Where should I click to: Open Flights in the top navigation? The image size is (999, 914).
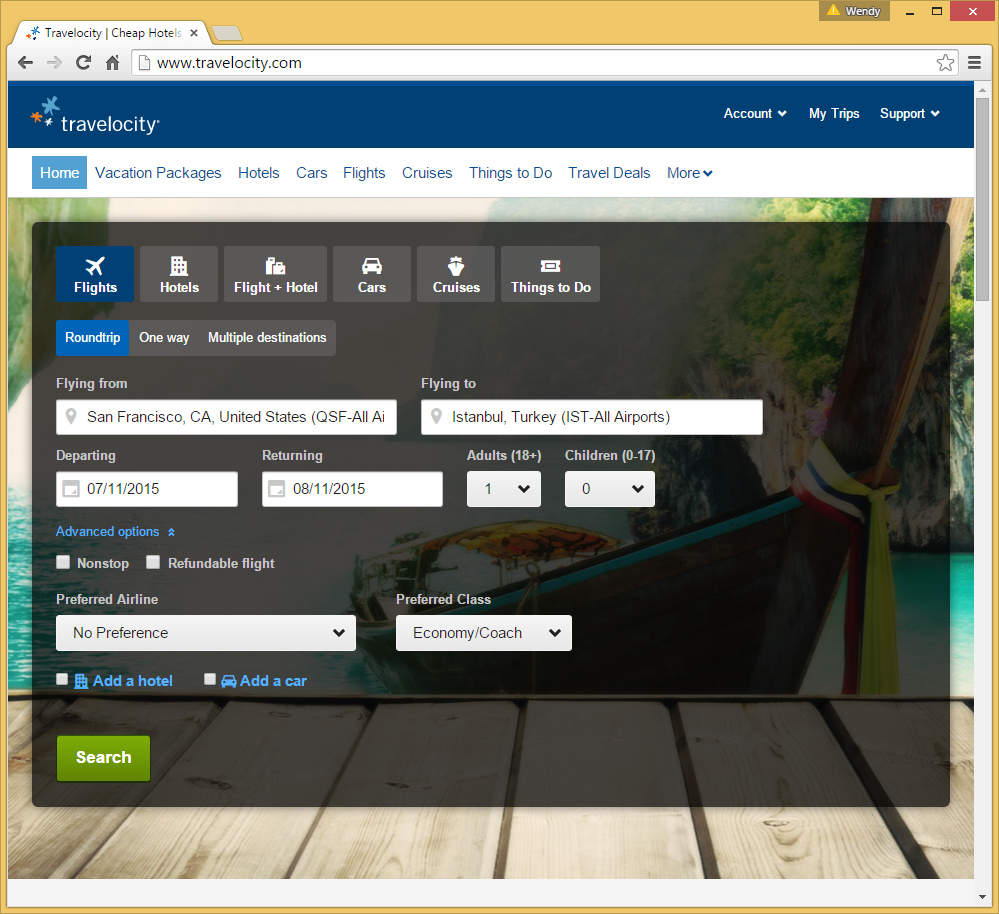click(x=364, y=173)
